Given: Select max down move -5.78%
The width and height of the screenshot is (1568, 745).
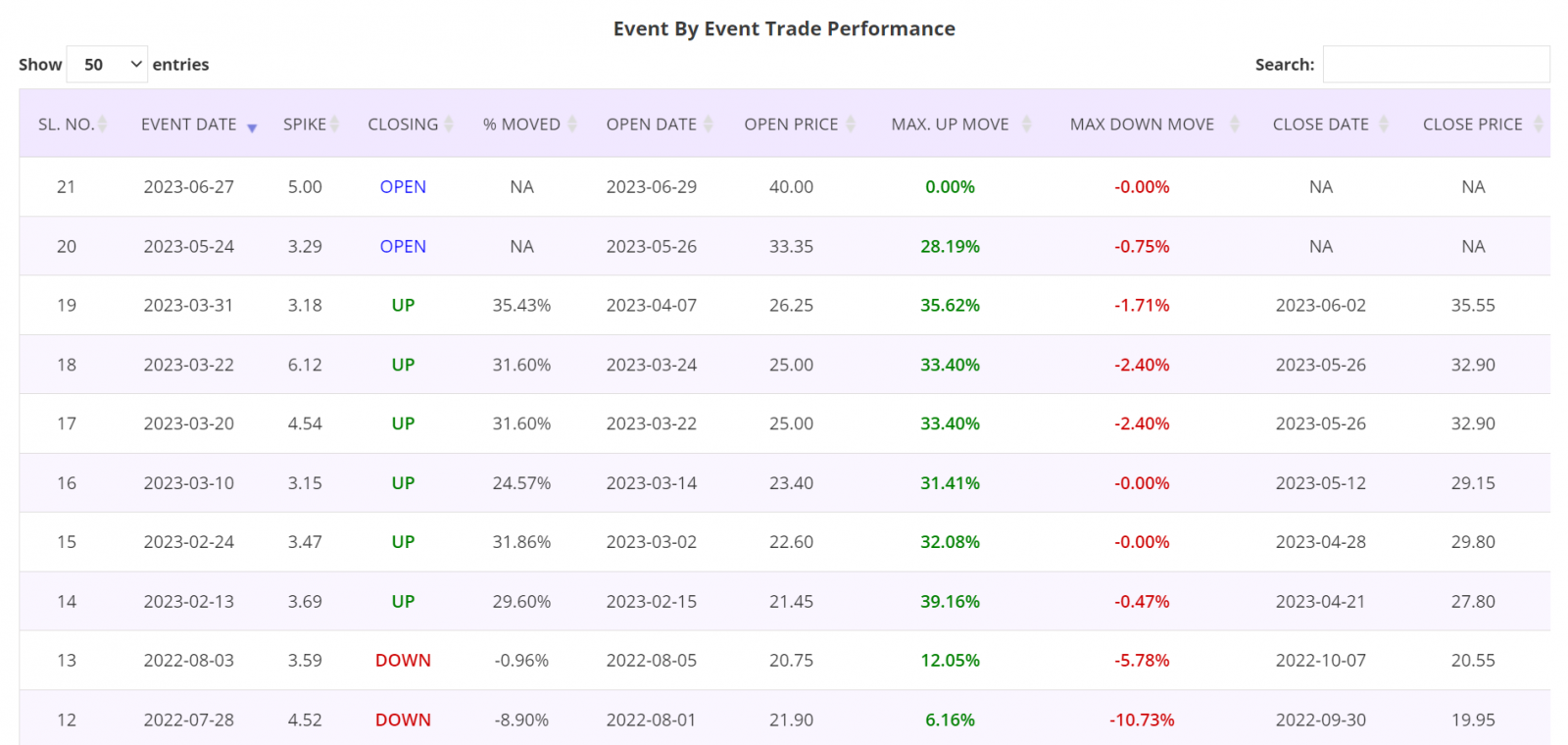Looking at the screenshot, I should click(1142, 661).
